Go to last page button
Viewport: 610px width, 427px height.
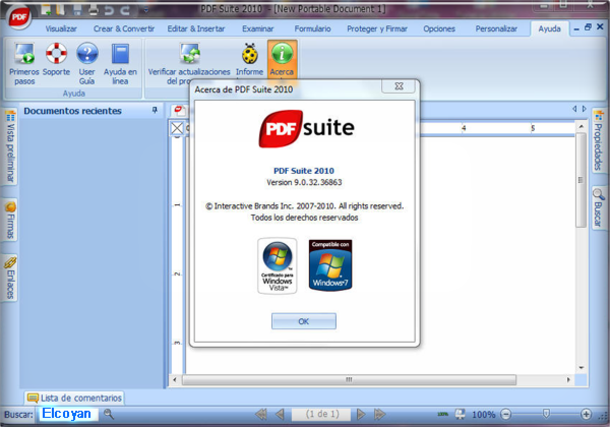coord(379,414)
